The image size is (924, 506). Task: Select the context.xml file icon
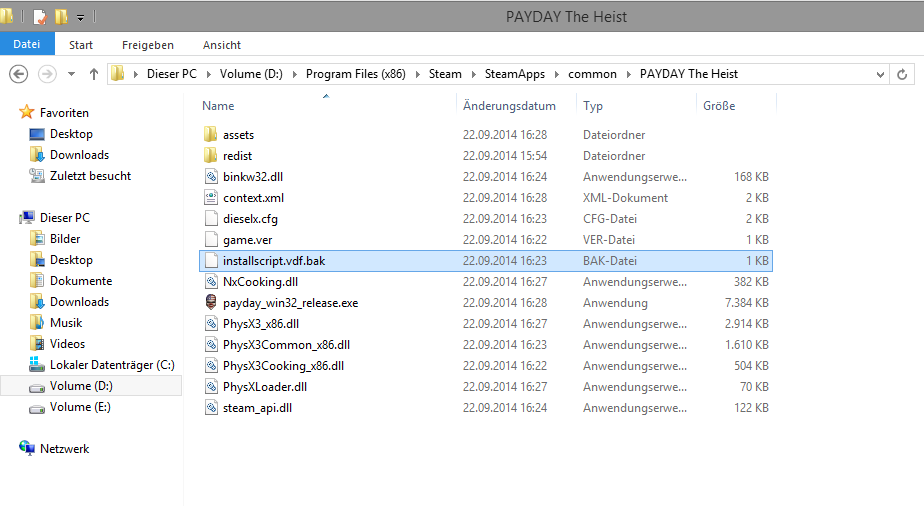click(211, 198)
